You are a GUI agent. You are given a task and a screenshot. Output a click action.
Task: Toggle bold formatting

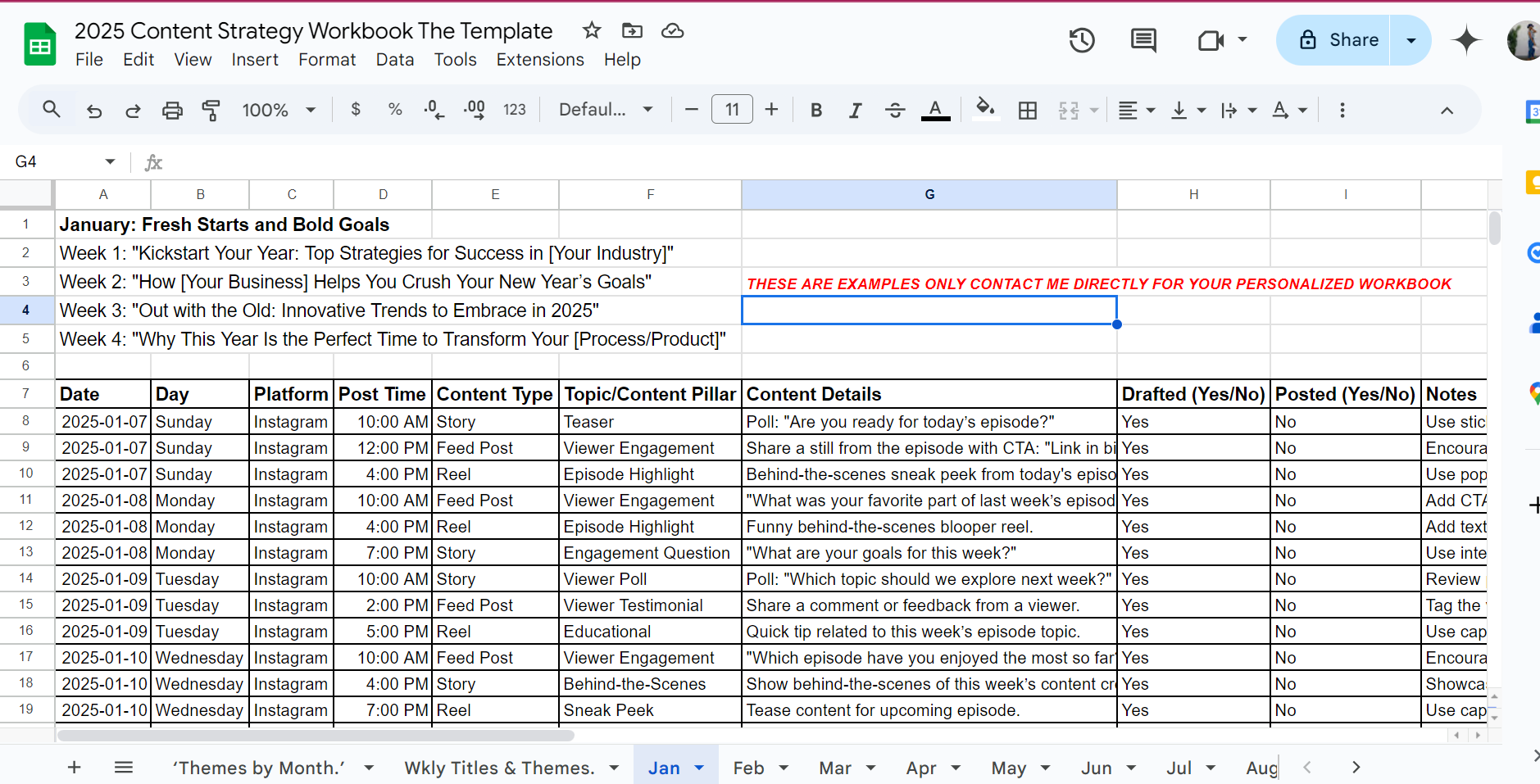coord(816,109)
